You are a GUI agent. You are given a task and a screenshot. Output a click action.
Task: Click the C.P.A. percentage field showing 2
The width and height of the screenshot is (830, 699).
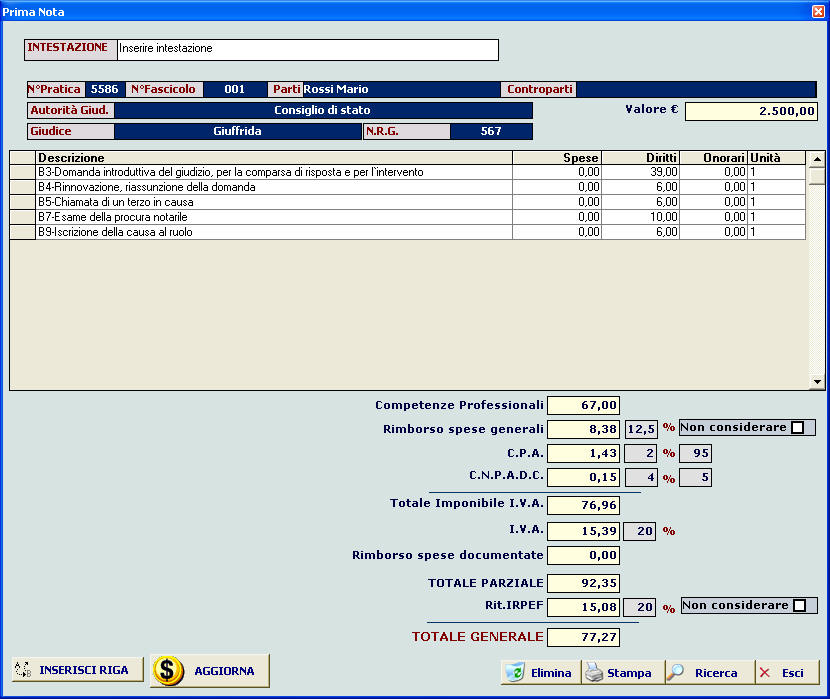tap(641, 453)
